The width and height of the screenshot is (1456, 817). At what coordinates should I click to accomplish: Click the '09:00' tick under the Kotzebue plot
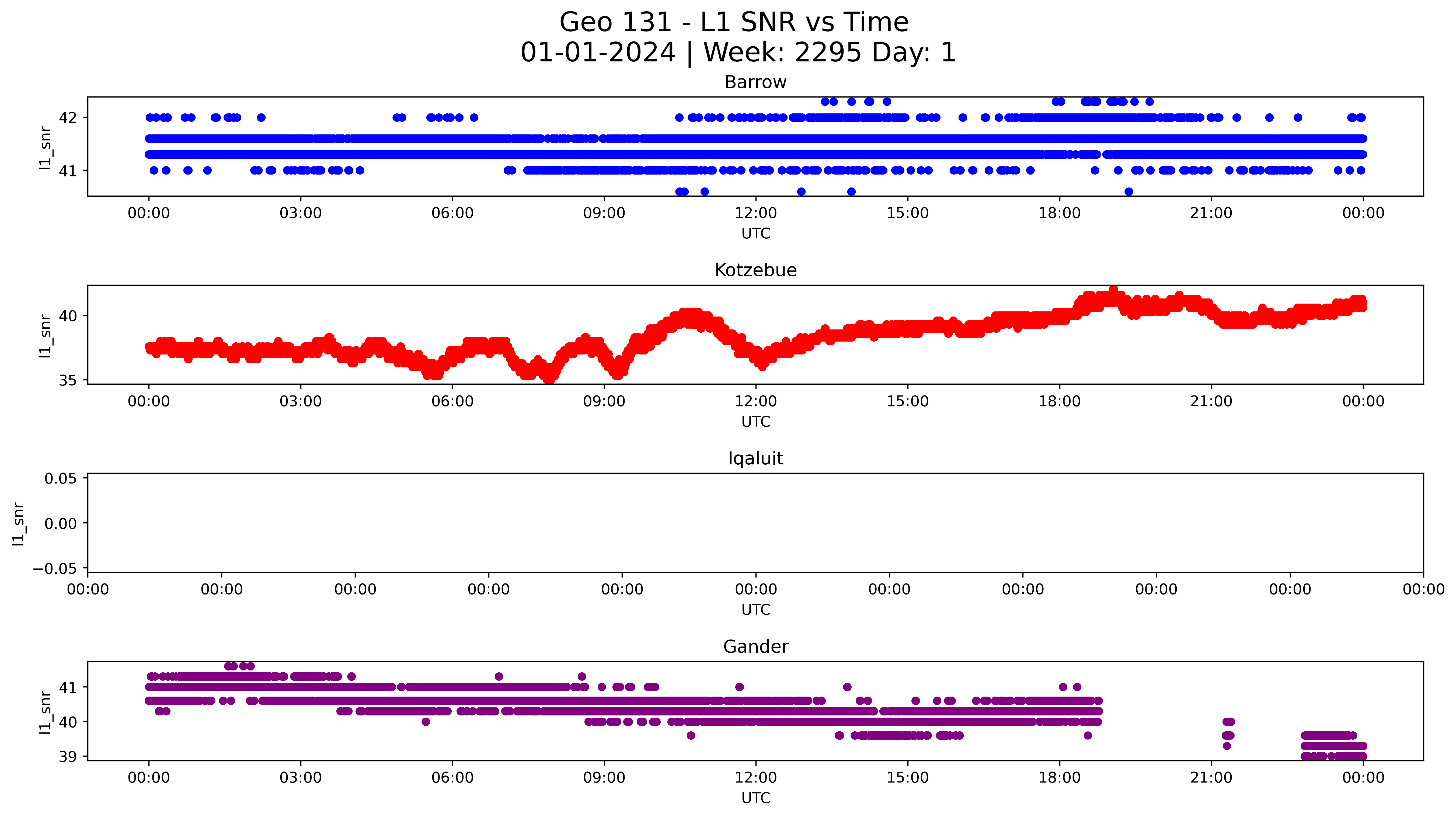tap(604, 401)
